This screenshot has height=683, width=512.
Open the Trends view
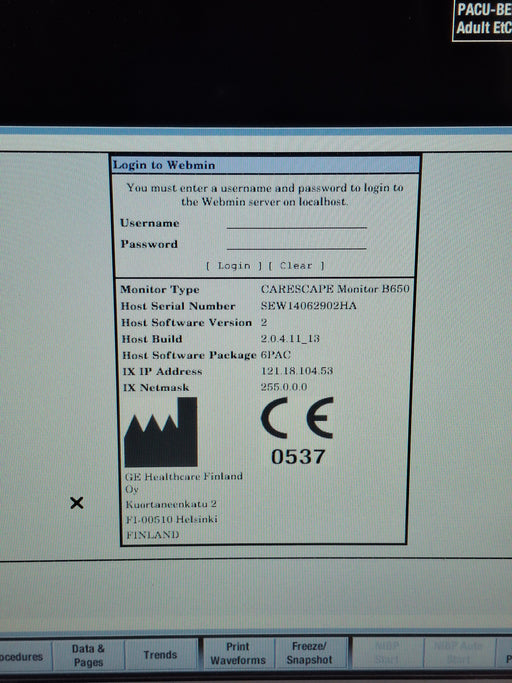coord(160,655)
